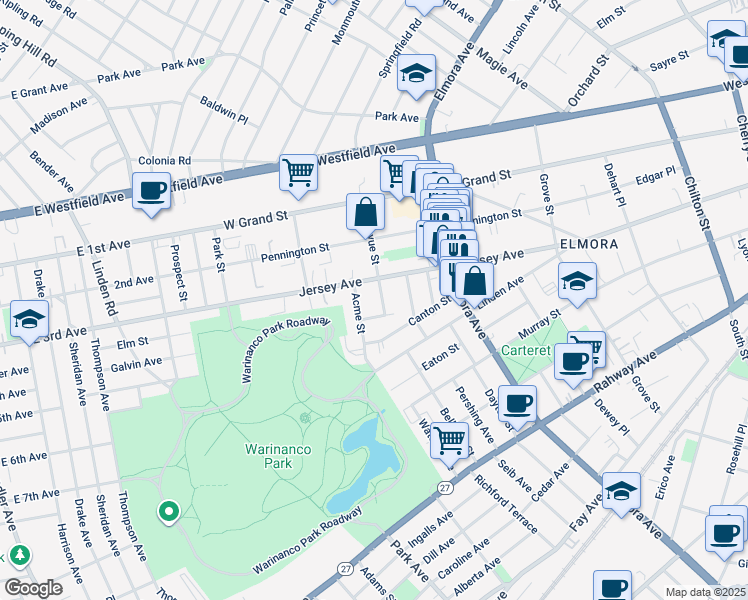Click the shopping bag marker near Linden Ave
The image size is (748, 600).
tap(473, 281)
